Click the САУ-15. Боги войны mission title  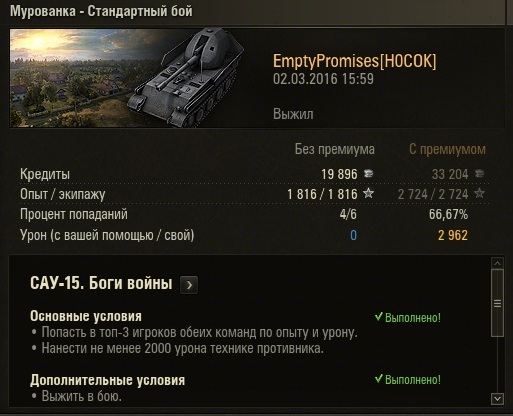pos(101,283)
